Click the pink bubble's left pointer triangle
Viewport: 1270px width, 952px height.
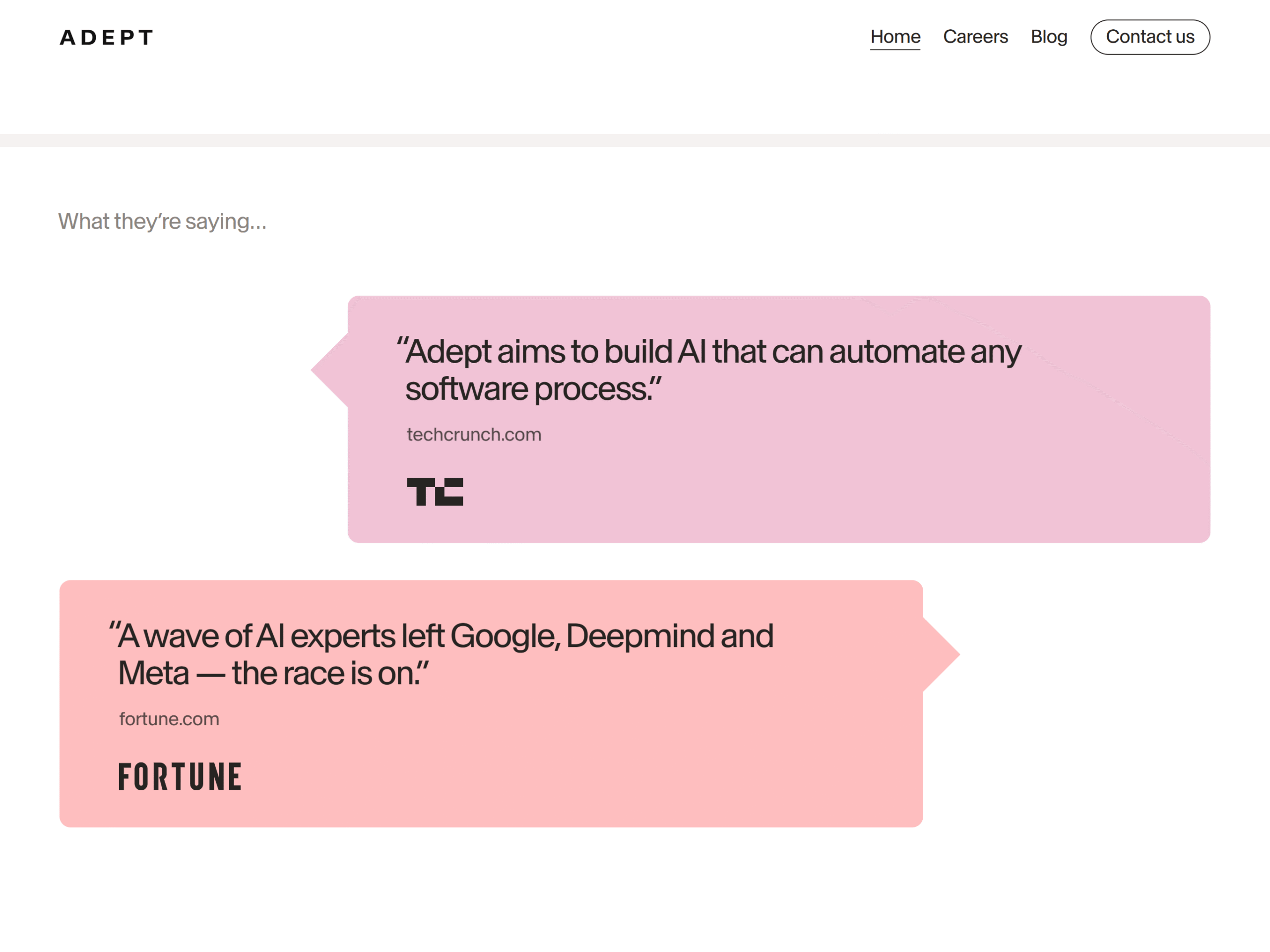click(x=334, y=371)
